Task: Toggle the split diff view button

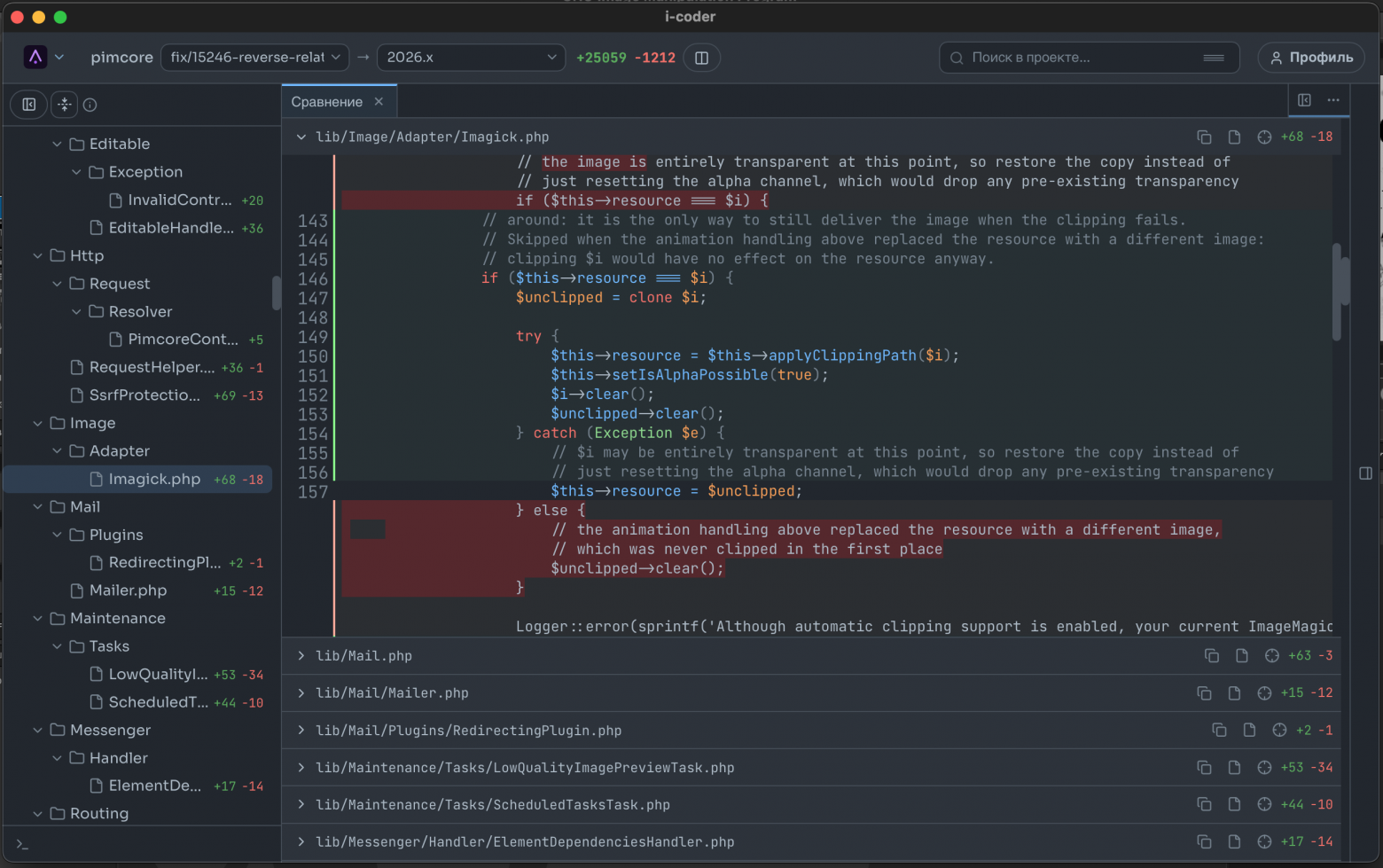Action: (701, 58)
